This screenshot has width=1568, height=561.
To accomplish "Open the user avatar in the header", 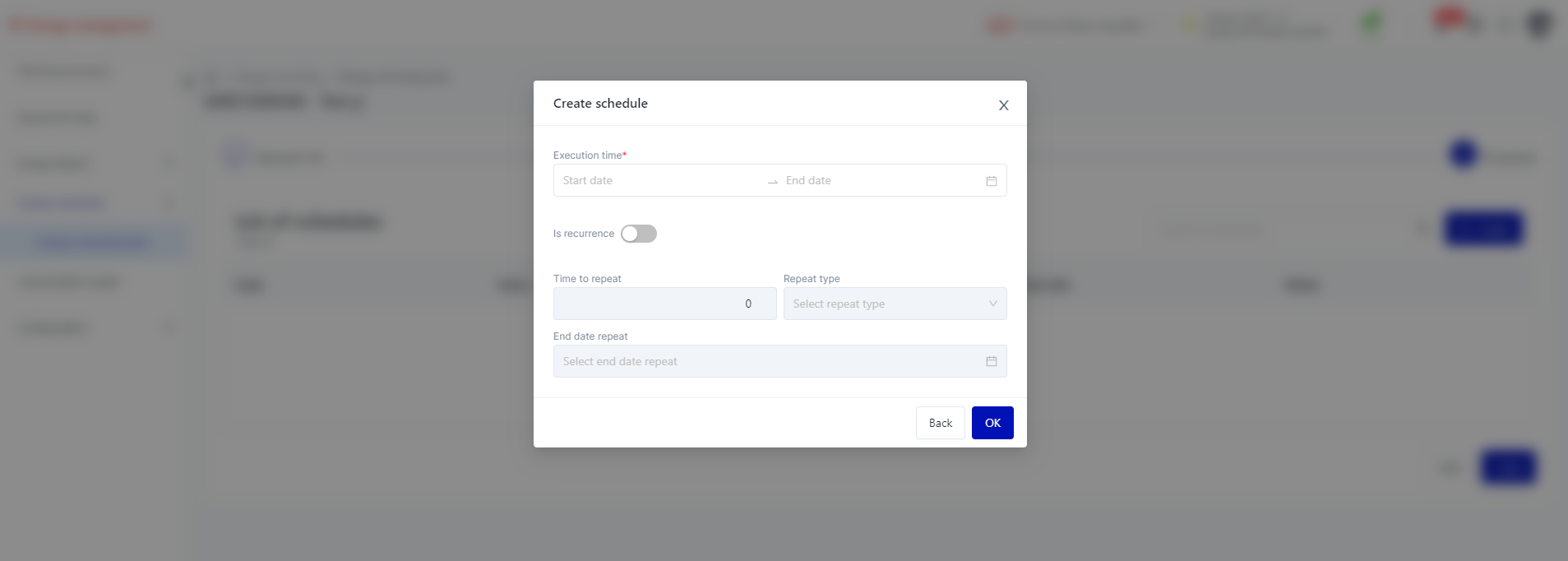I will pos(1538,25).
